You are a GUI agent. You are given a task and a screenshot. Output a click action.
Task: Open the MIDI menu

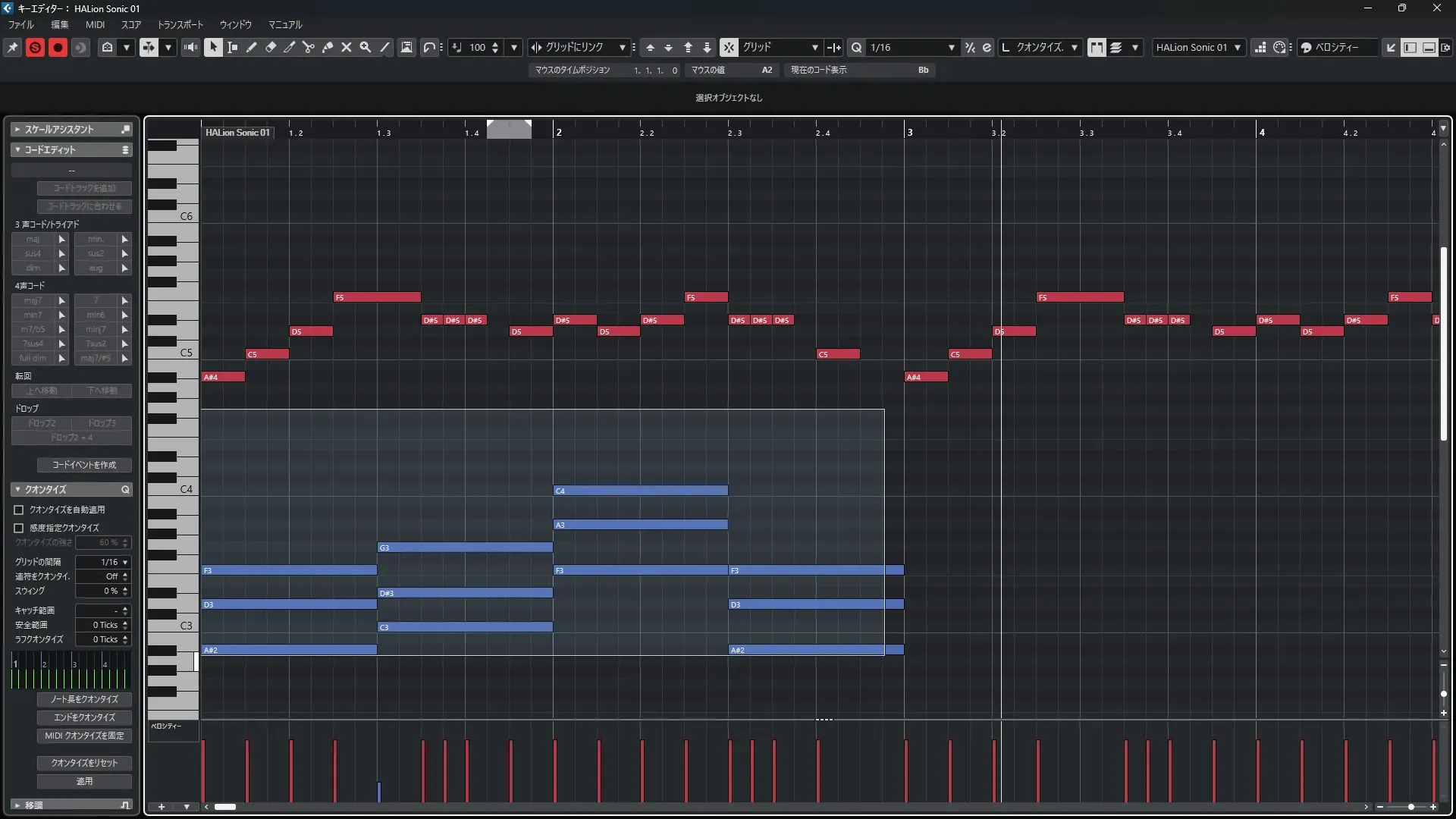tap(96, 24)
